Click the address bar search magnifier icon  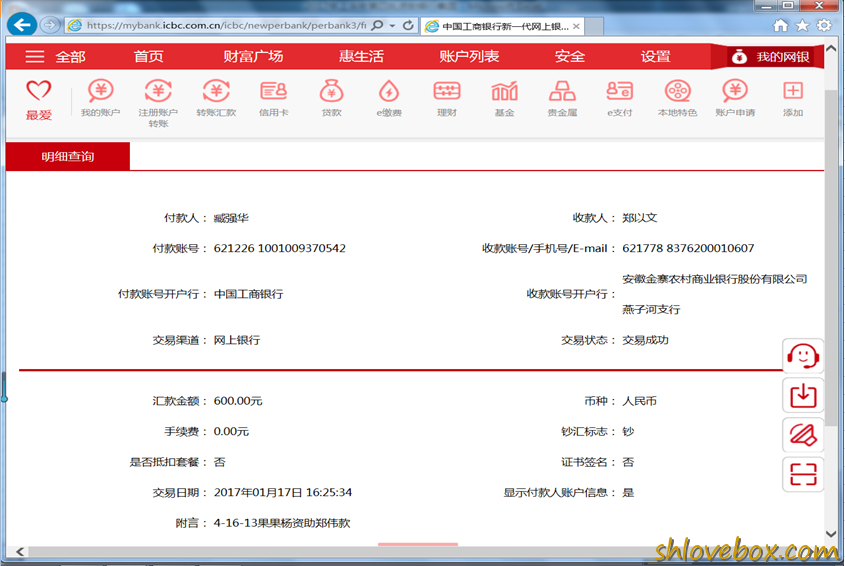[x=377, y=25]
